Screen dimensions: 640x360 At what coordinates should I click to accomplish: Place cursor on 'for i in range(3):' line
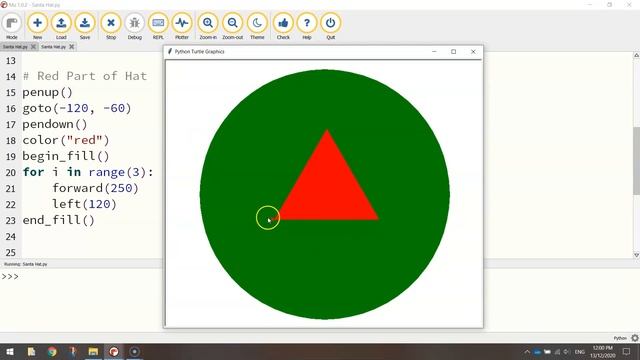88,172
